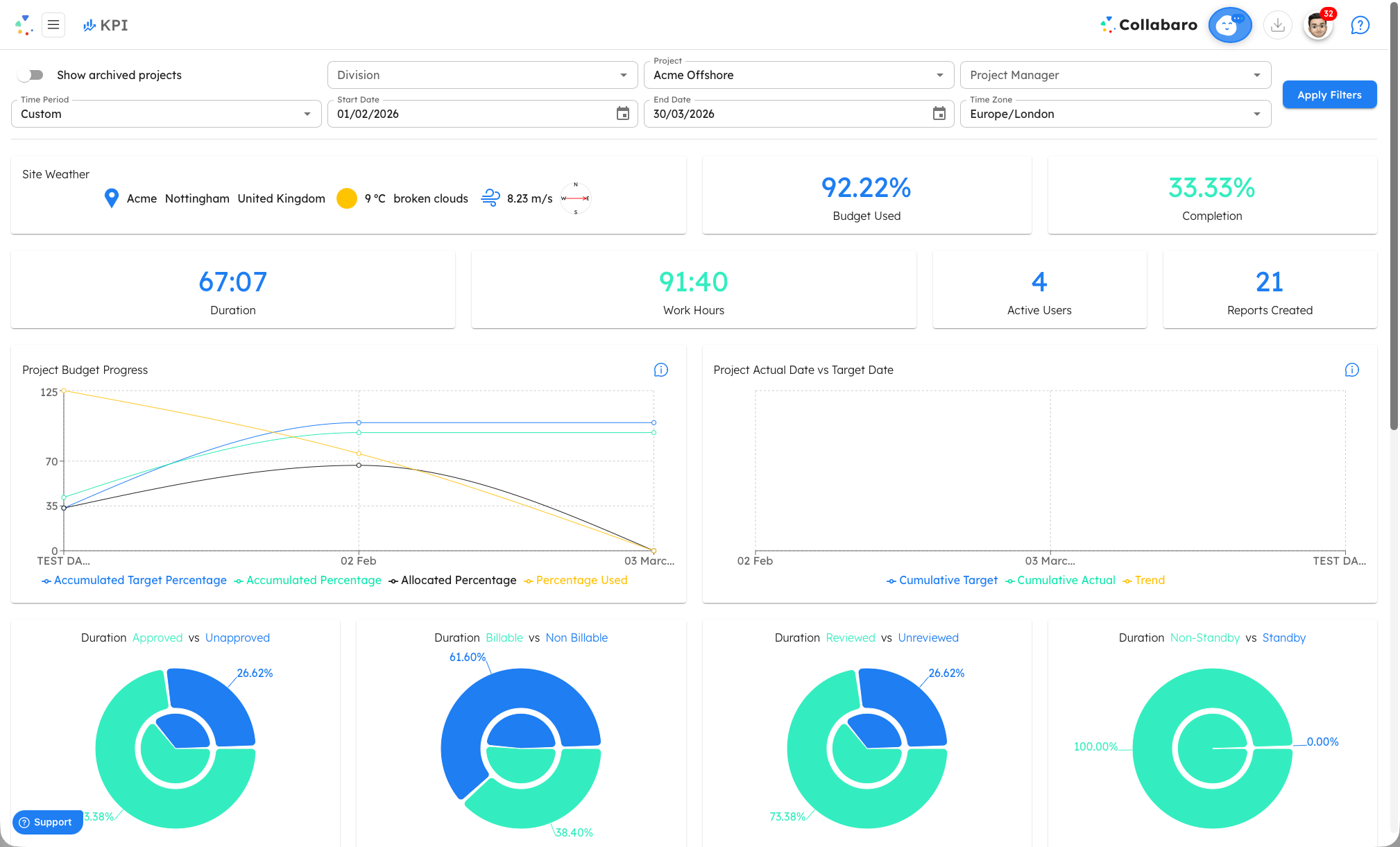Open the download/export icon in the header
The image size is (1400, 847).
pos(1278,24)
